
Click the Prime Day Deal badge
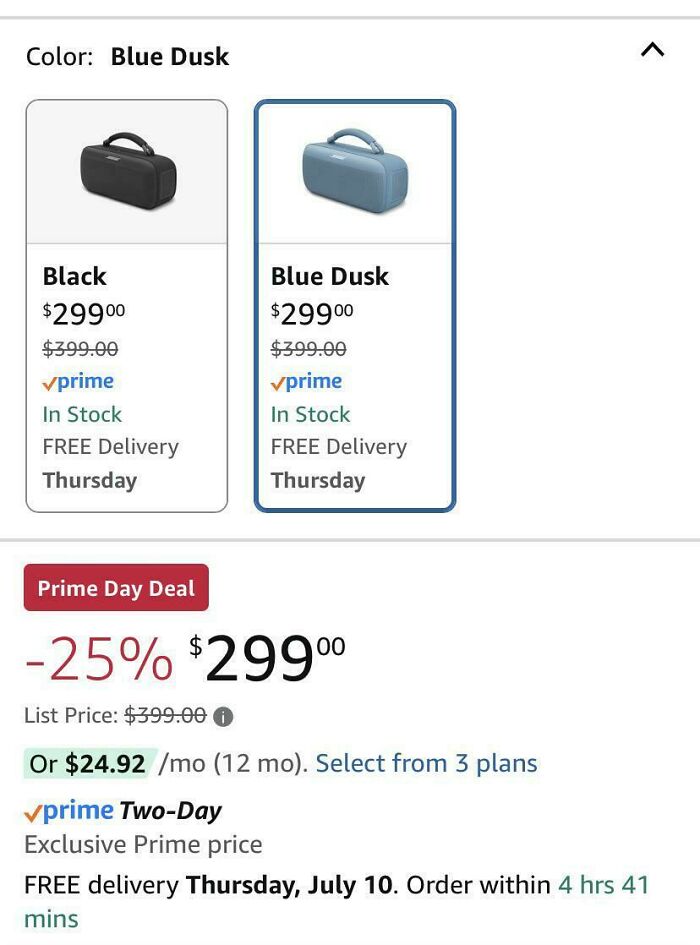click(x=115, y=588)
